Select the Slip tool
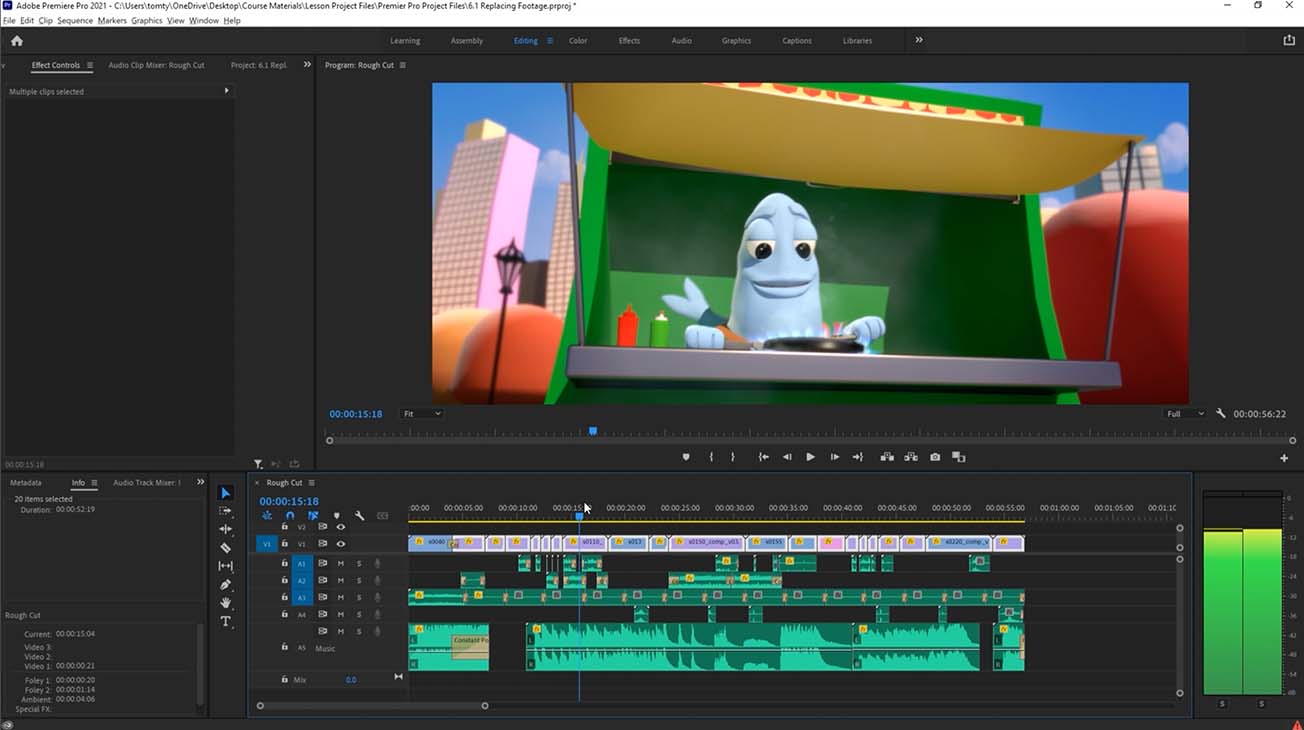The height and width of the screenshot is (730, 1304). click(225, 566)
